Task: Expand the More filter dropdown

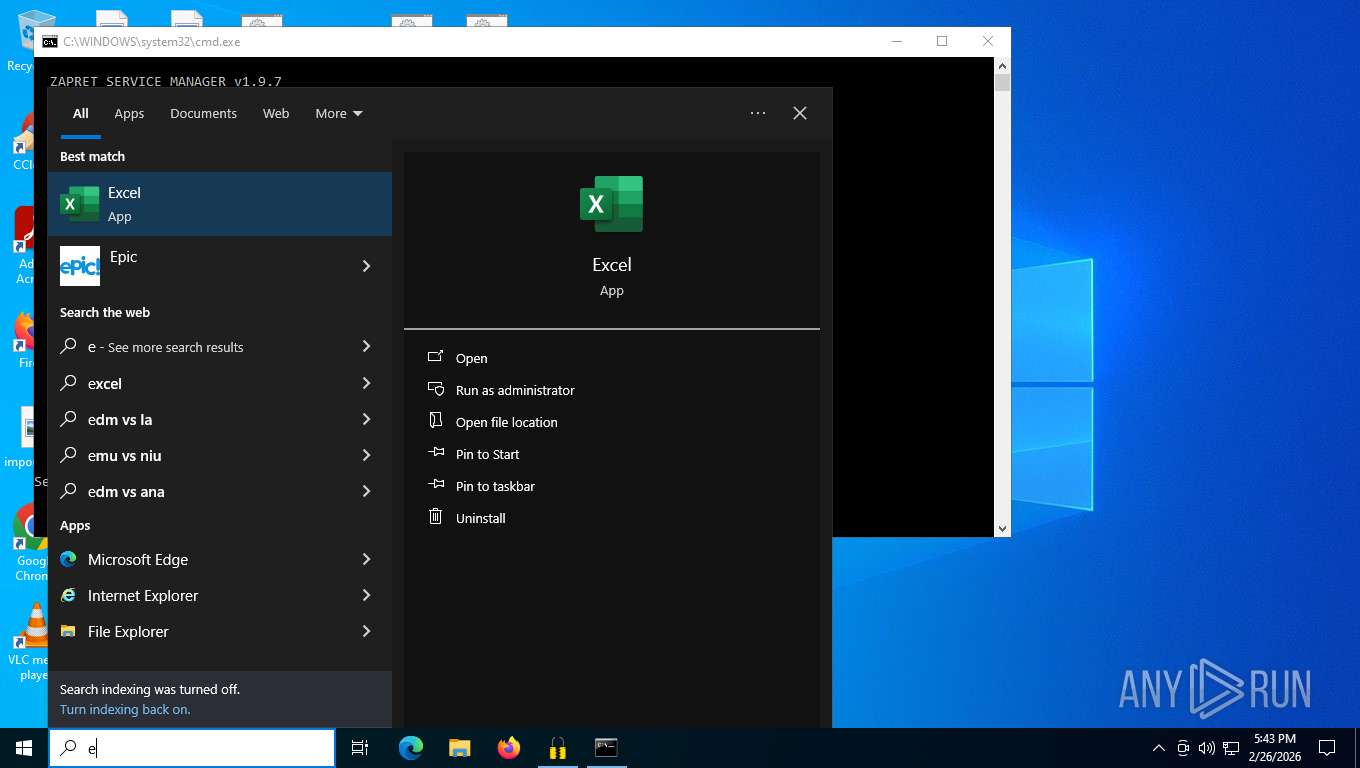Action: 339,113
